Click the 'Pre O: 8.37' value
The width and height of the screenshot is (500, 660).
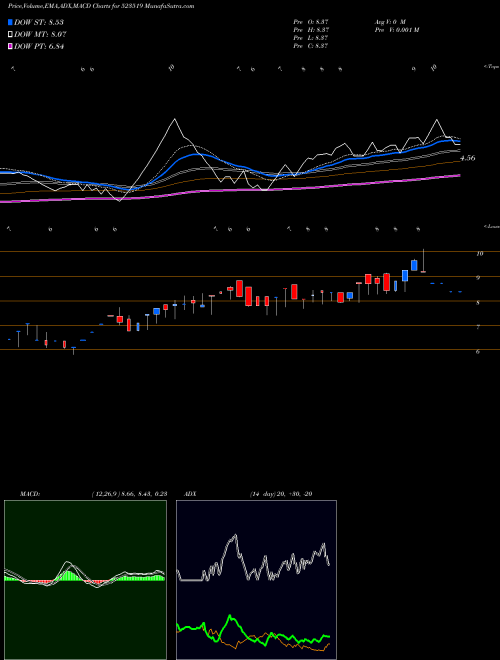click(x=311, y=22)
